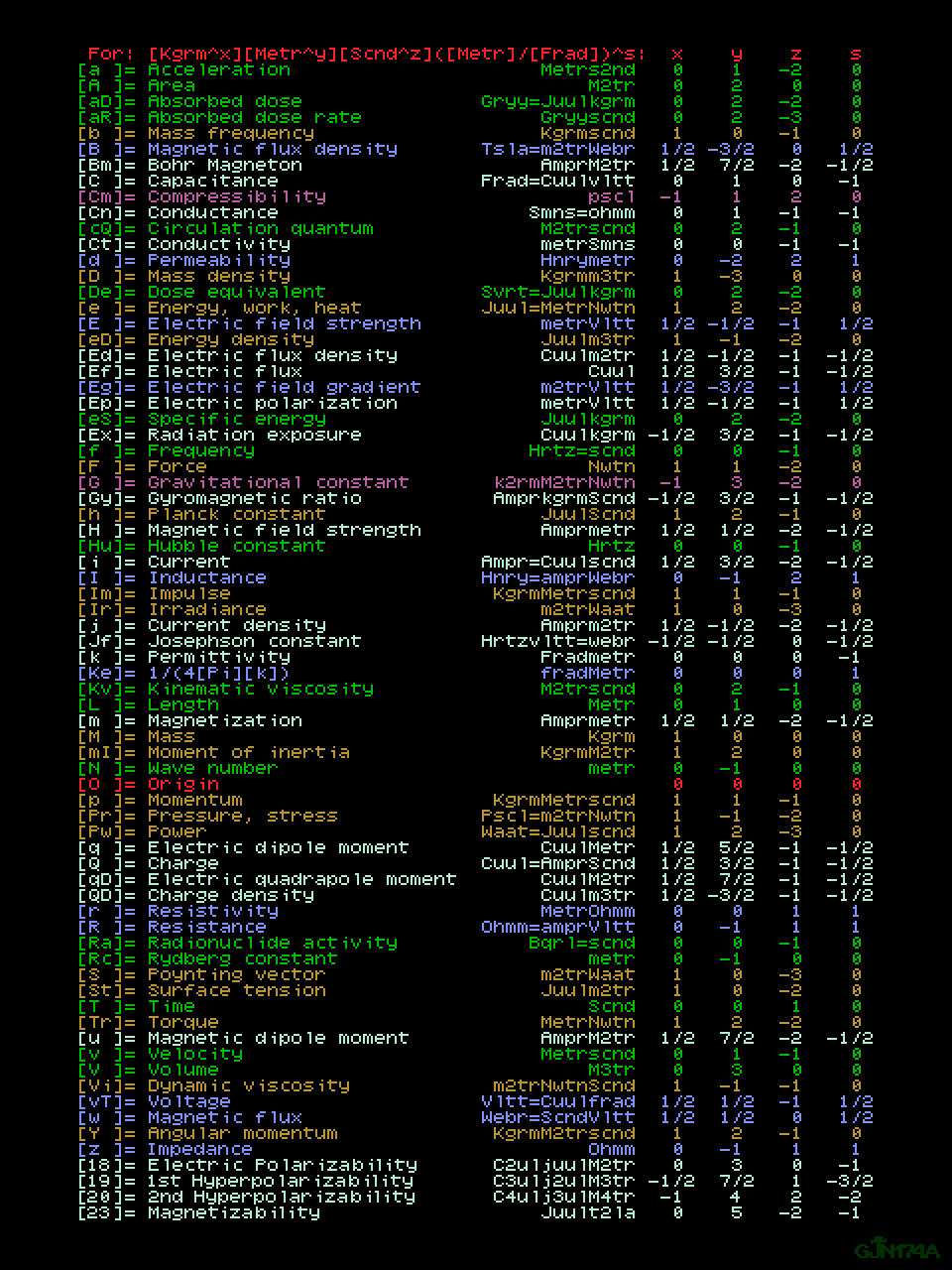Click the Gravitational constant label

[x=278, y=482]
